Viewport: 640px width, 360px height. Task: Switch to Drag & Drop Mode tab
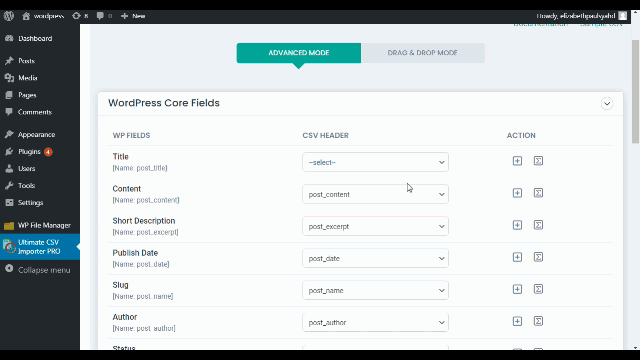(422, 53)
